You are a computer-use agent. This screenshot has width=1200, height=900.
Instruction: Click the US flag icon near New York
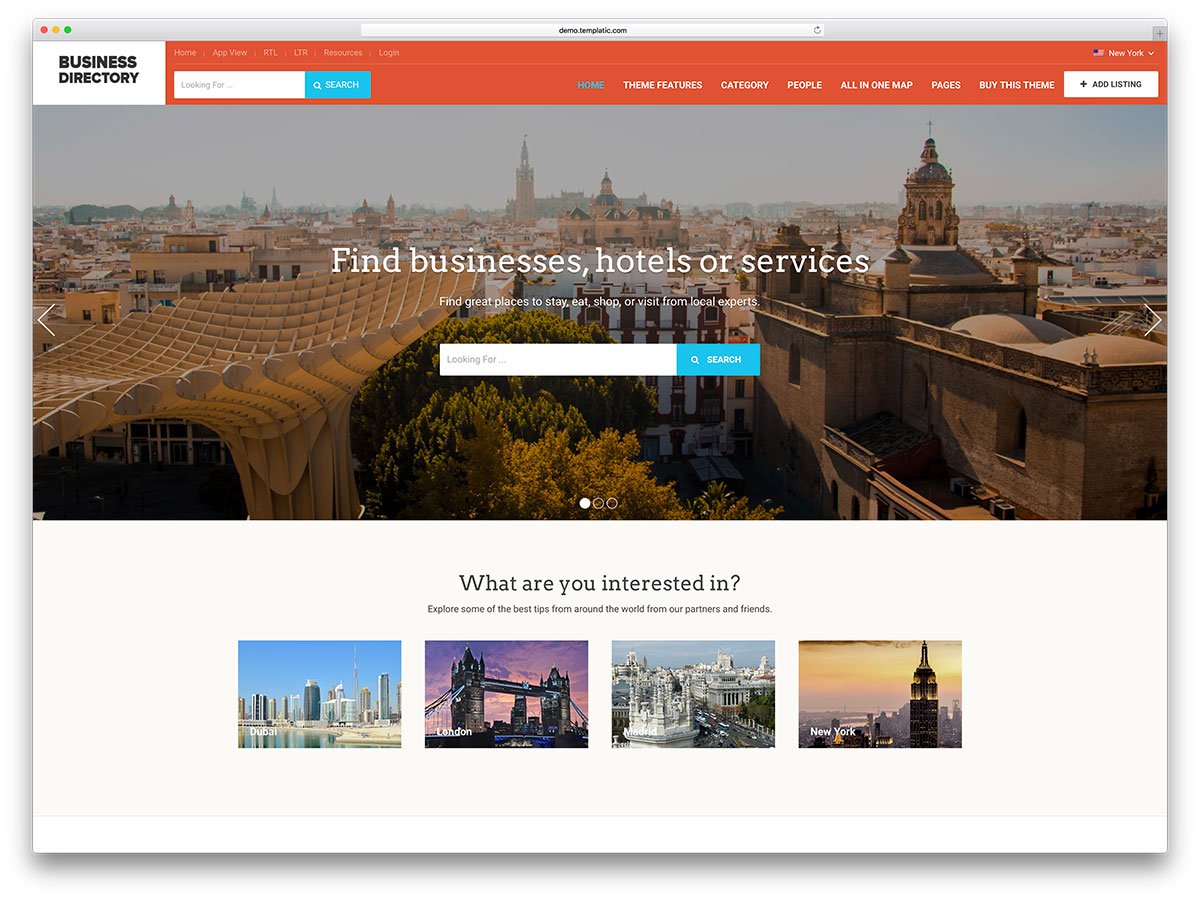click(1098, 53)
